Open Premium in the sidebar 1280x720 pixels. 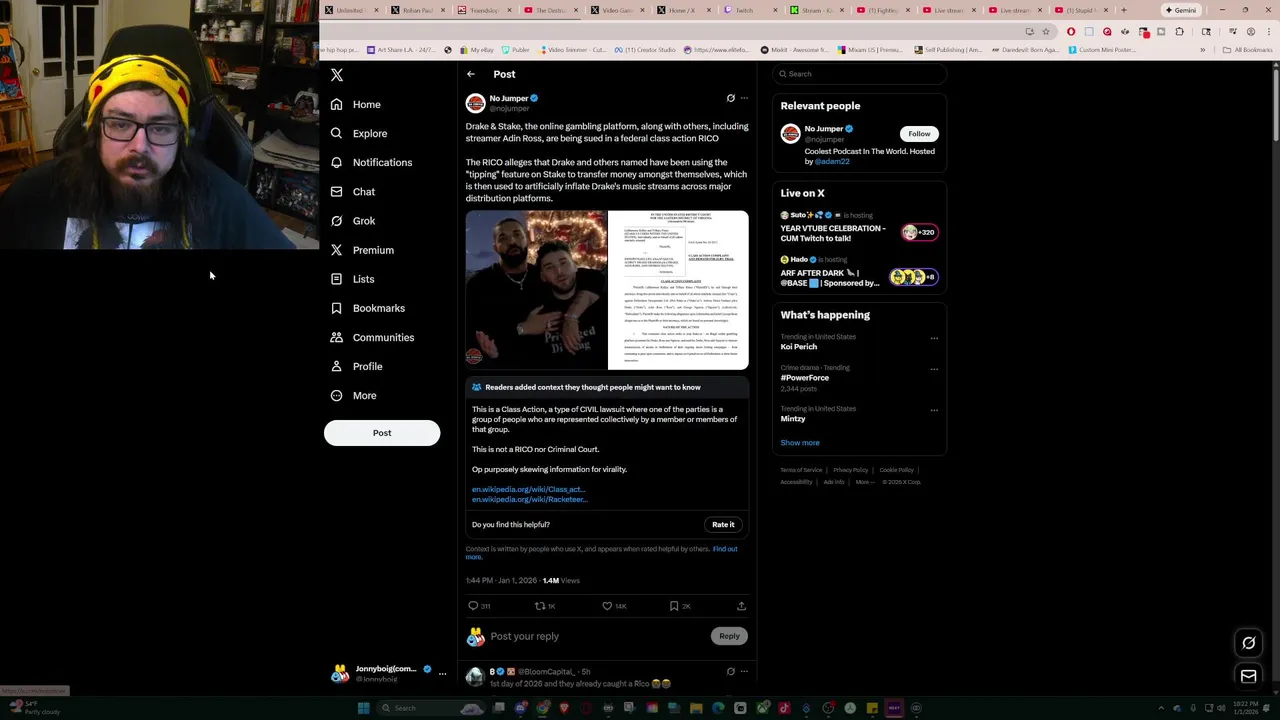pos(361,250)
